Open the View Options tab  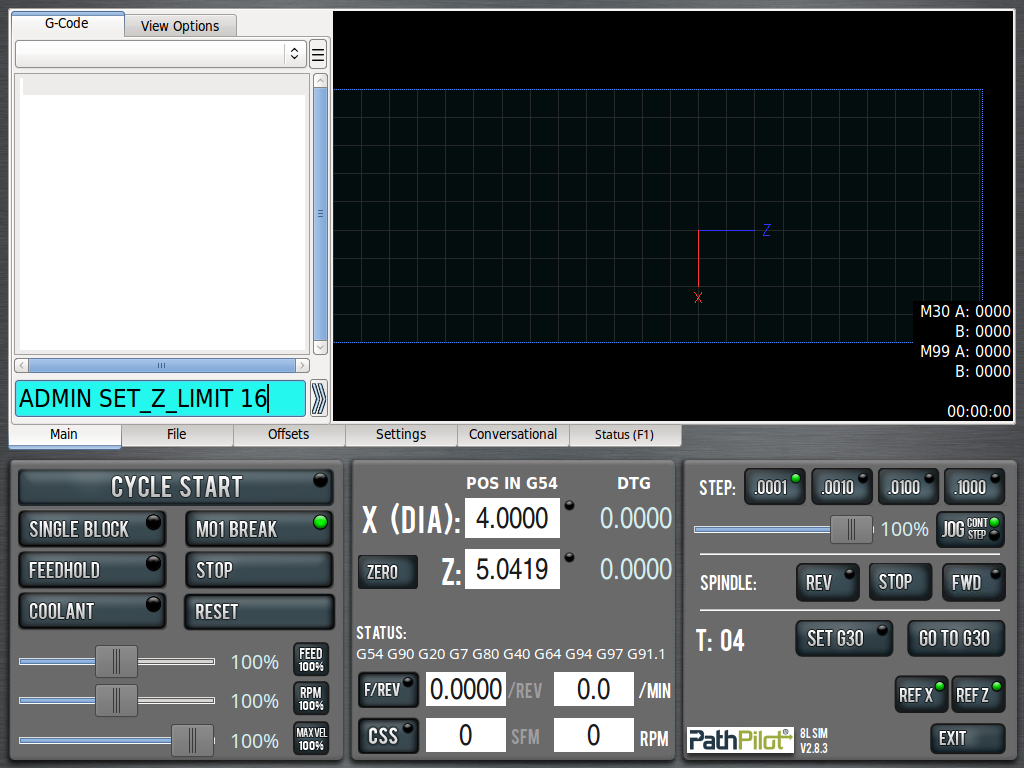click(x=180, y=26)
